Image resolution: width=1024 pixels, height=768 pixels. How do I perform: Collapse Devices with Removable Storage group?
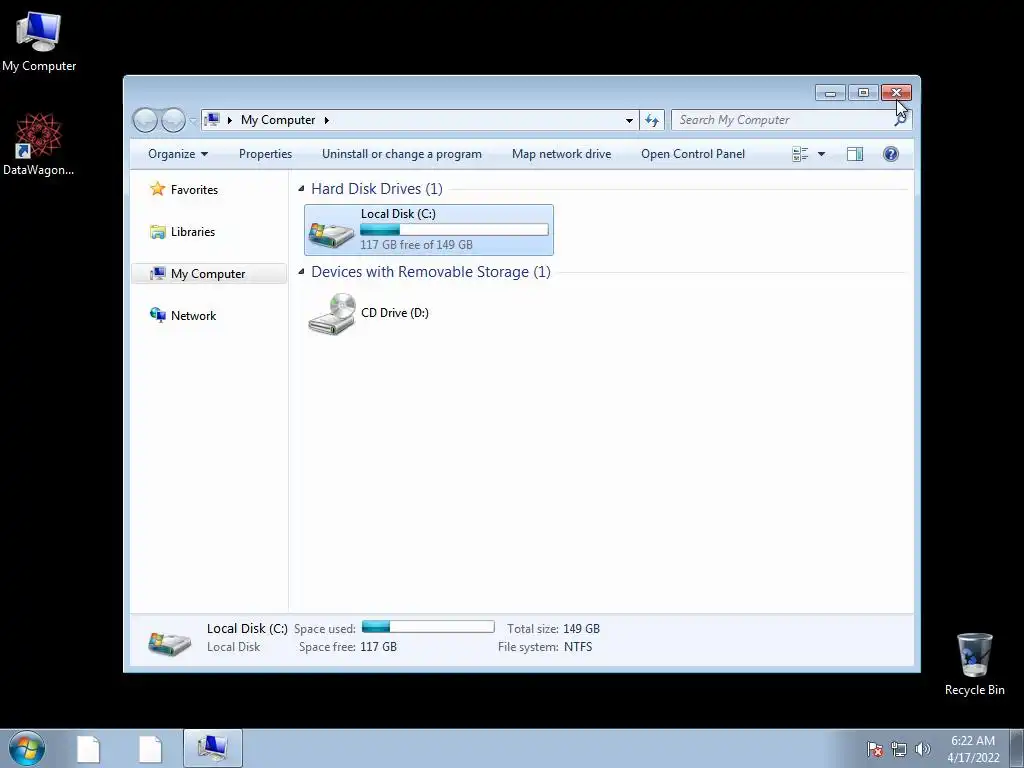pos(301,272)
